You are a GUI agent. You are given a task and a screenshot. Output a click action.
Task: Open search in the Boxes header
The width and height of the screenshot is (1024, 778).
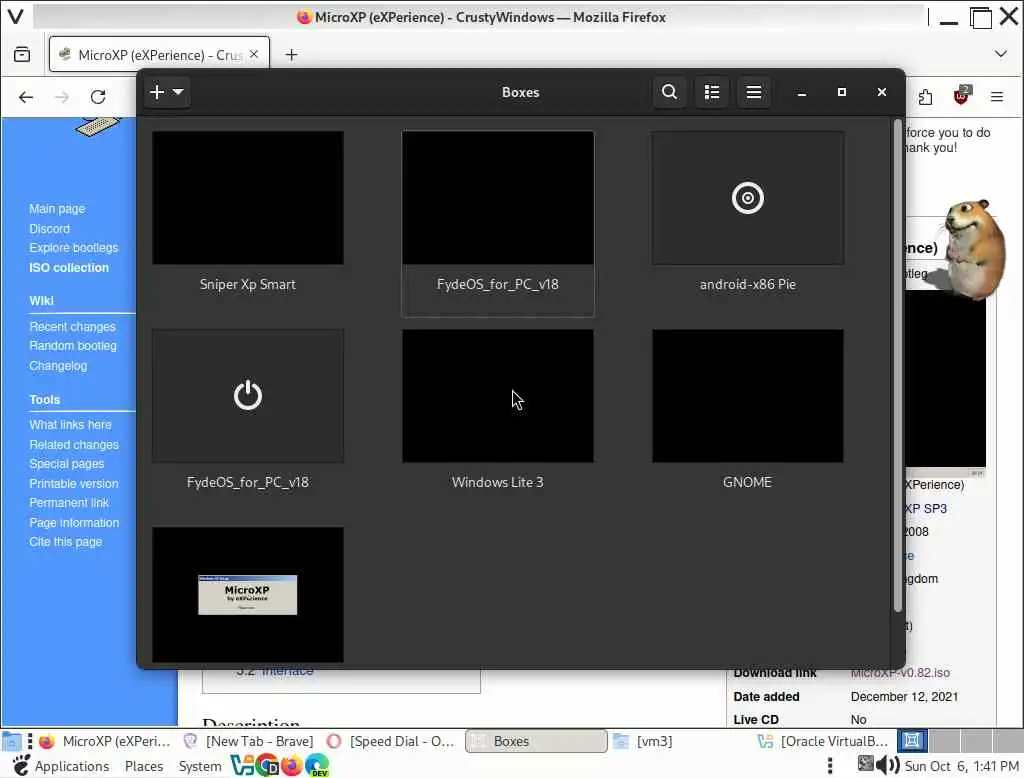(669, 92)
